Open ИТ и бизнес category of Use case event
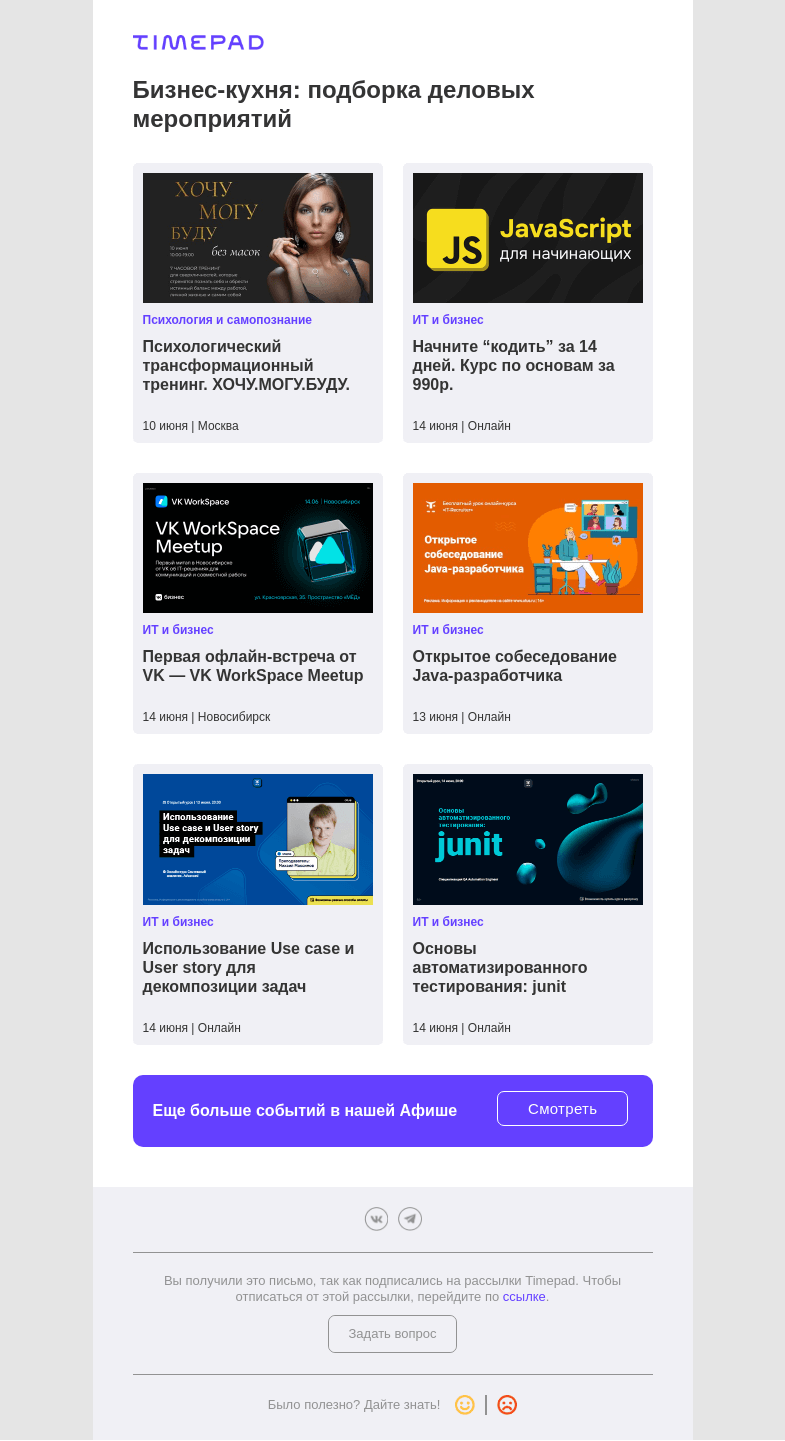Screen dimensions: 785x1441 coord(178,922)
